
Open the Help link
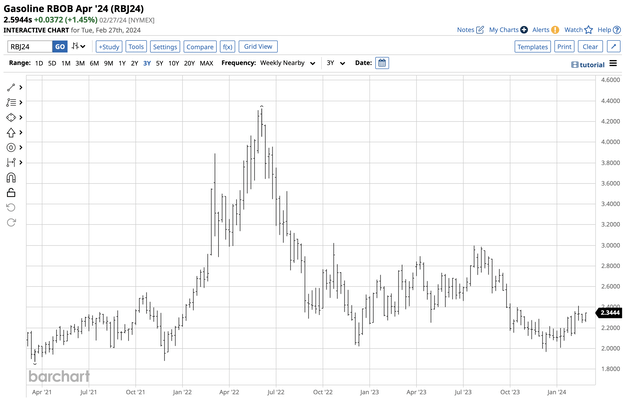[609, 30]
